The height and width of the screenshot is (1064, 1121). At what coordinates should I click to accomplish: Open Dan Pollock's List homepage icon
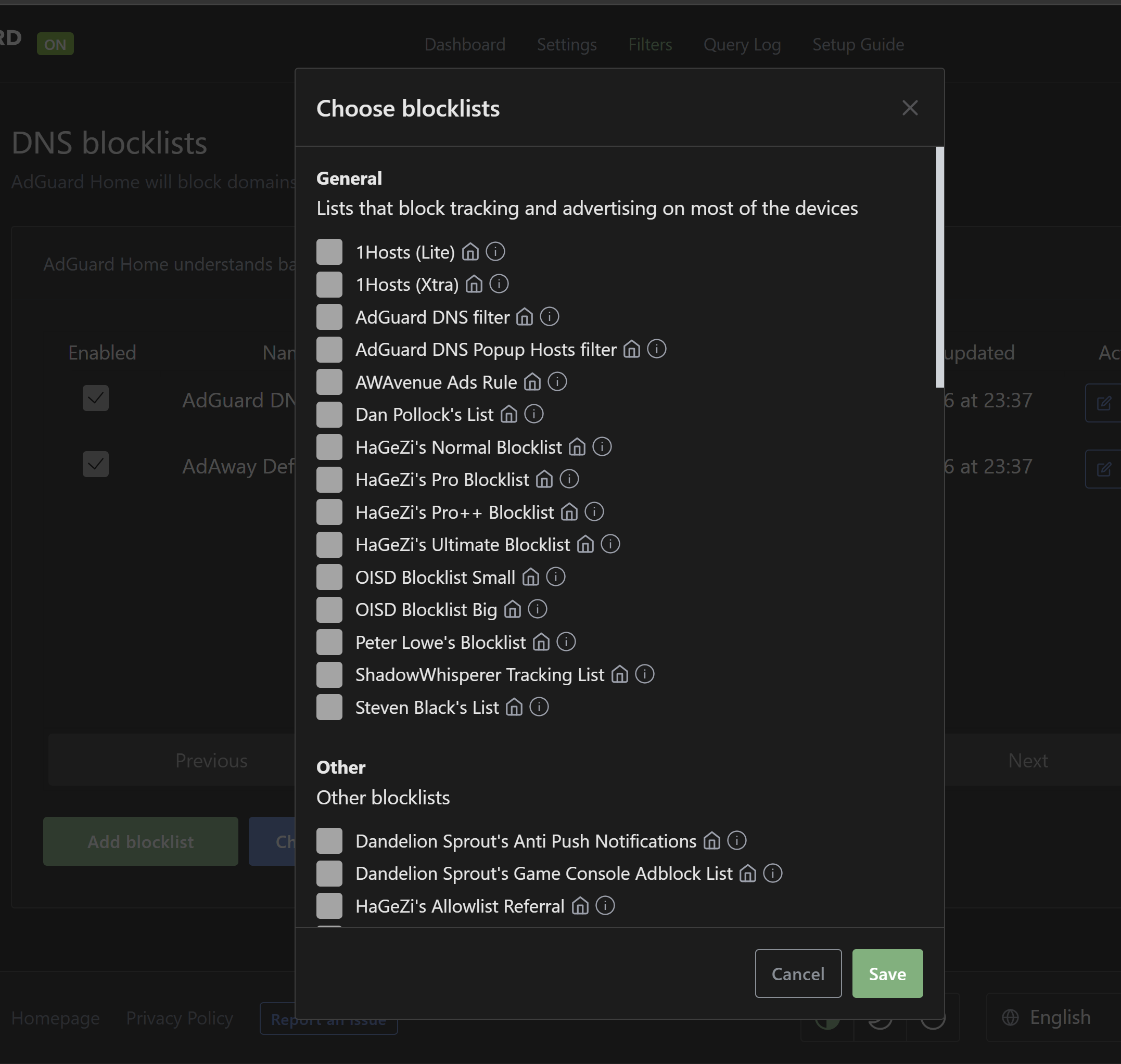click(509, 415)
